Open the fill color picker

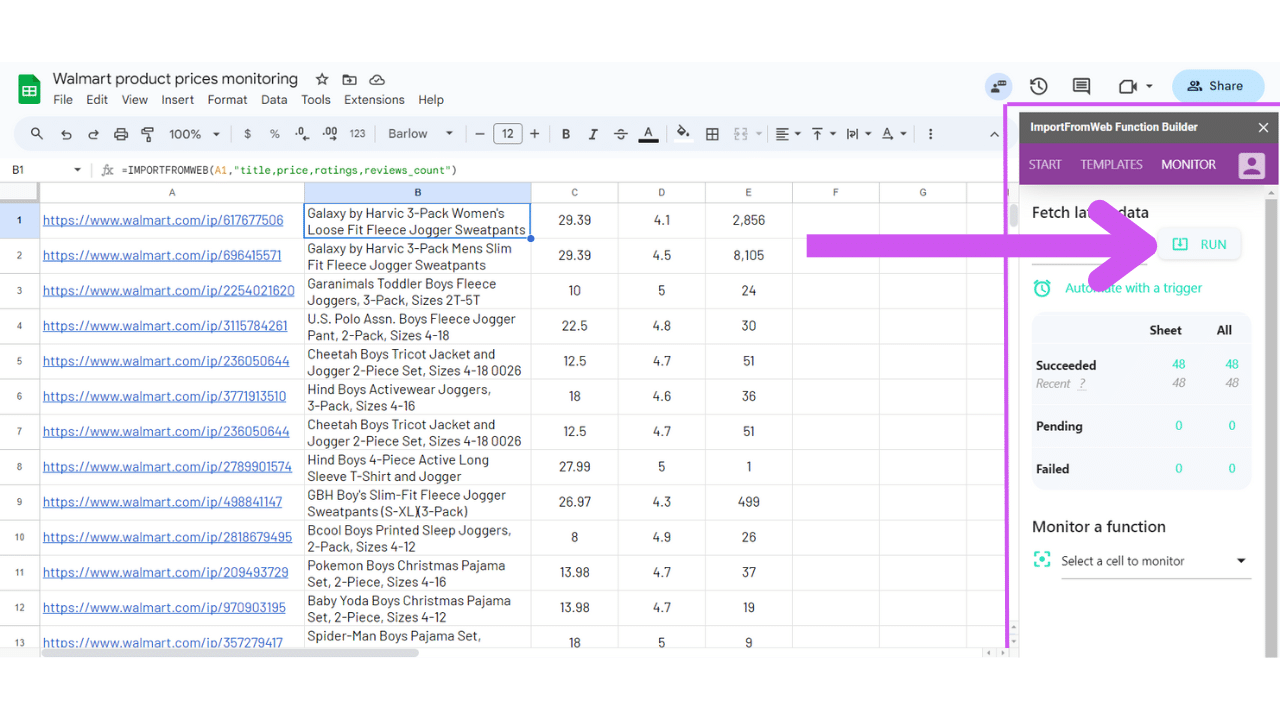point(683,134)
